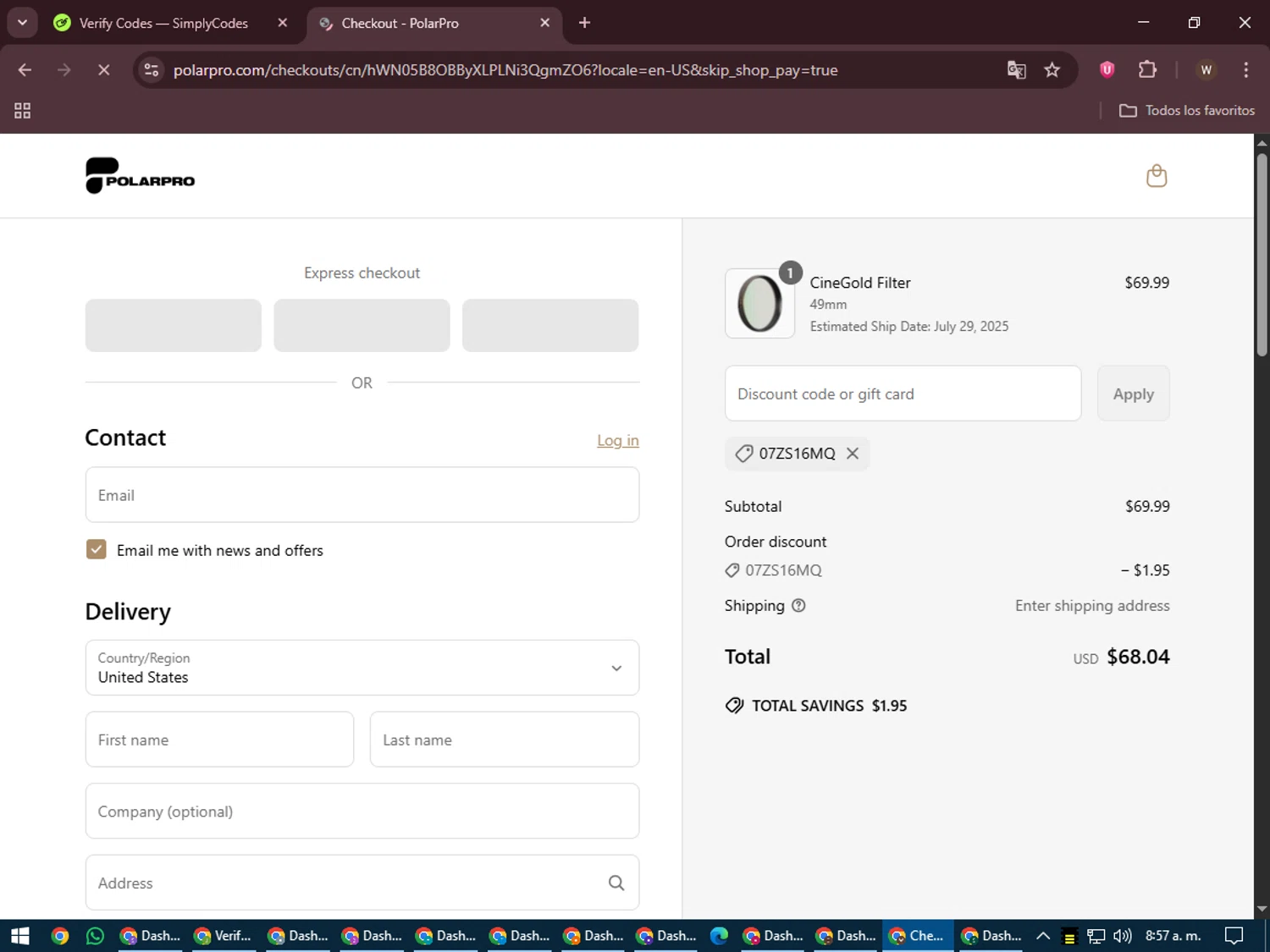This screenshot has height=952, width=1270.
Task: Close the Checkout PolarPro tab
Action: pyautogui.click(x=545, y=23)
